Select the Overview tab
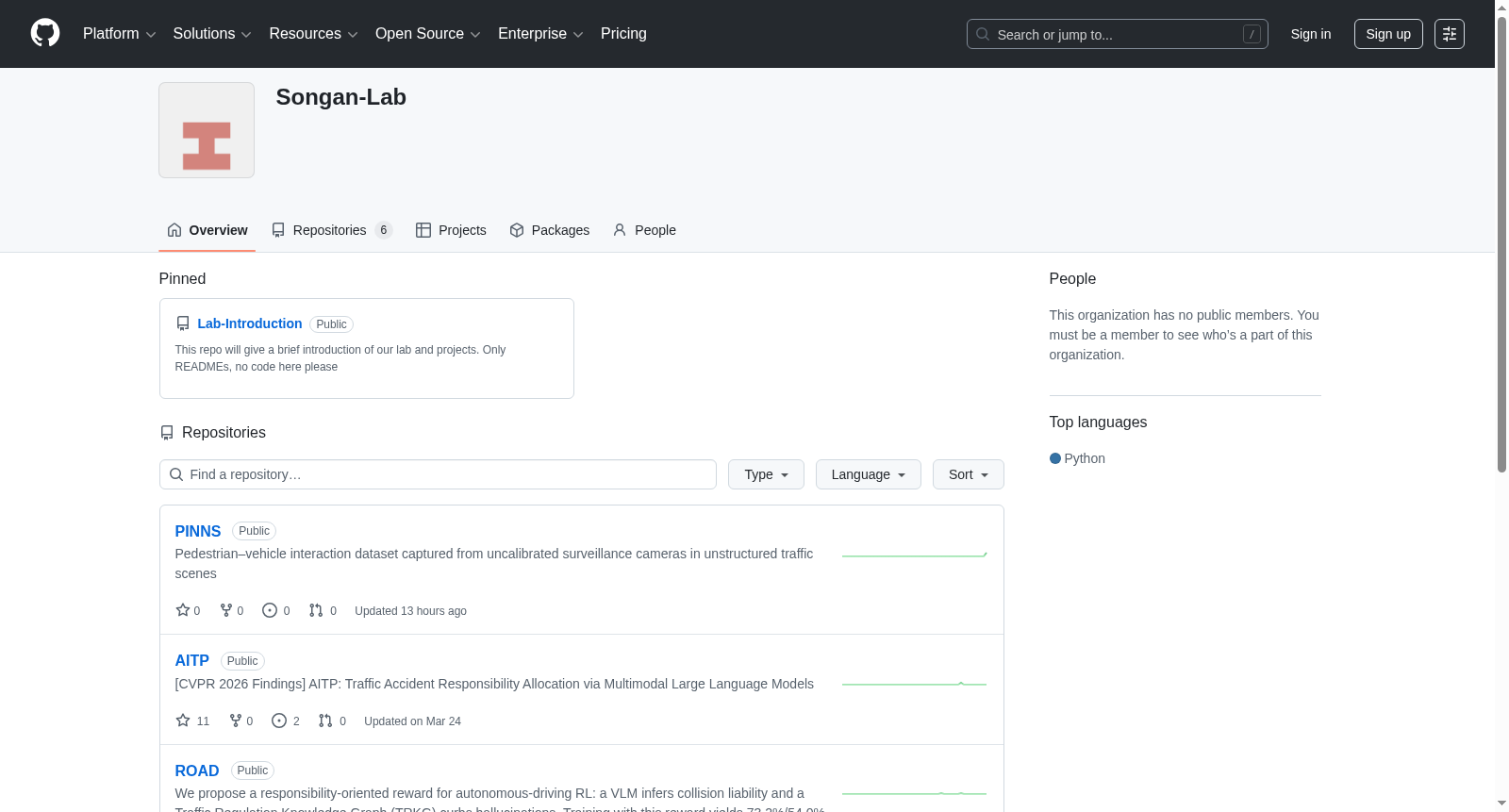Screen dimensions: 1509x812 pyautogui.click(x=207, y=230)
